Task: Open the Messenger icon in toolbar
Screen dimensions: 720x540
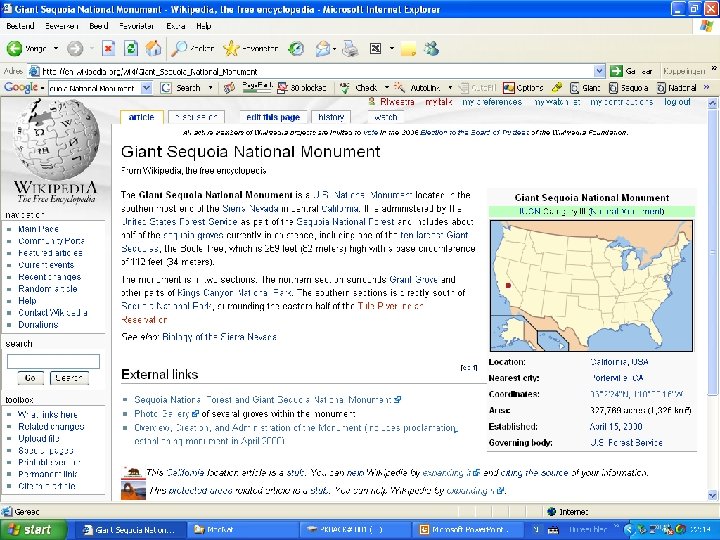Action: tap(432, 48)
